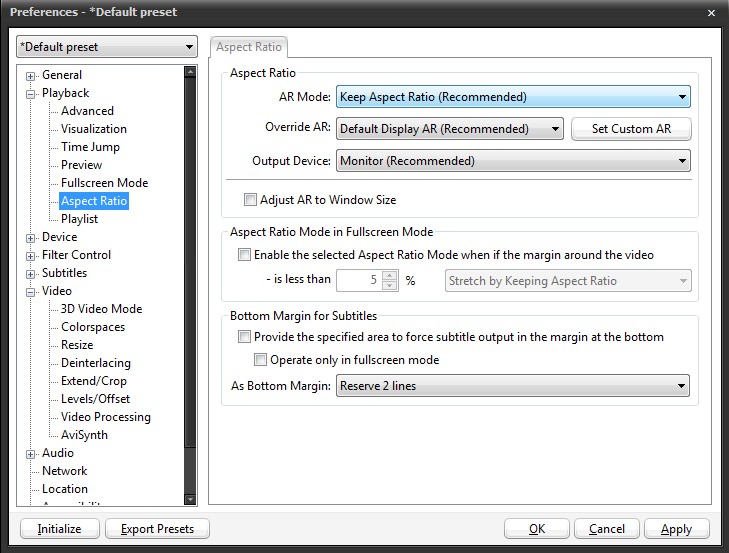
Task: Select the Video tree item label
Action: click(57, 291)
